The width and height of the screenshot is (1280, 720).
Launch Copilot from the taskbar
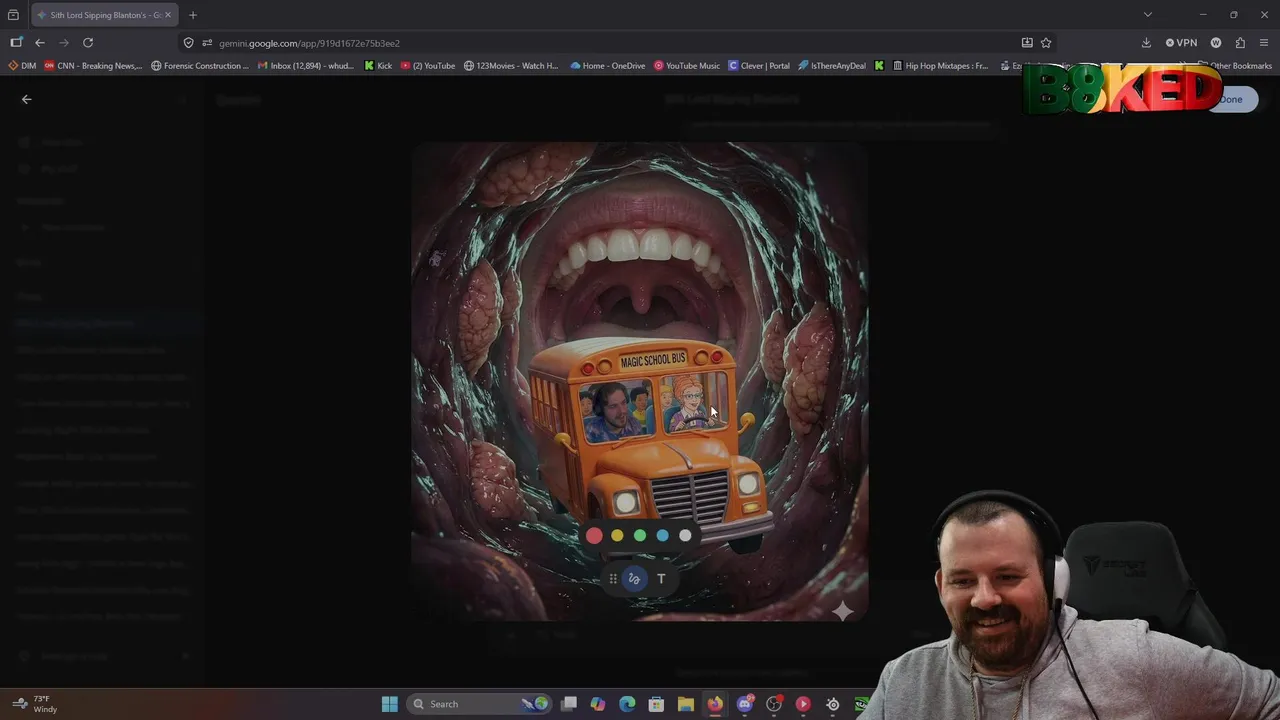pyautogui.click(x=598, y=704)
